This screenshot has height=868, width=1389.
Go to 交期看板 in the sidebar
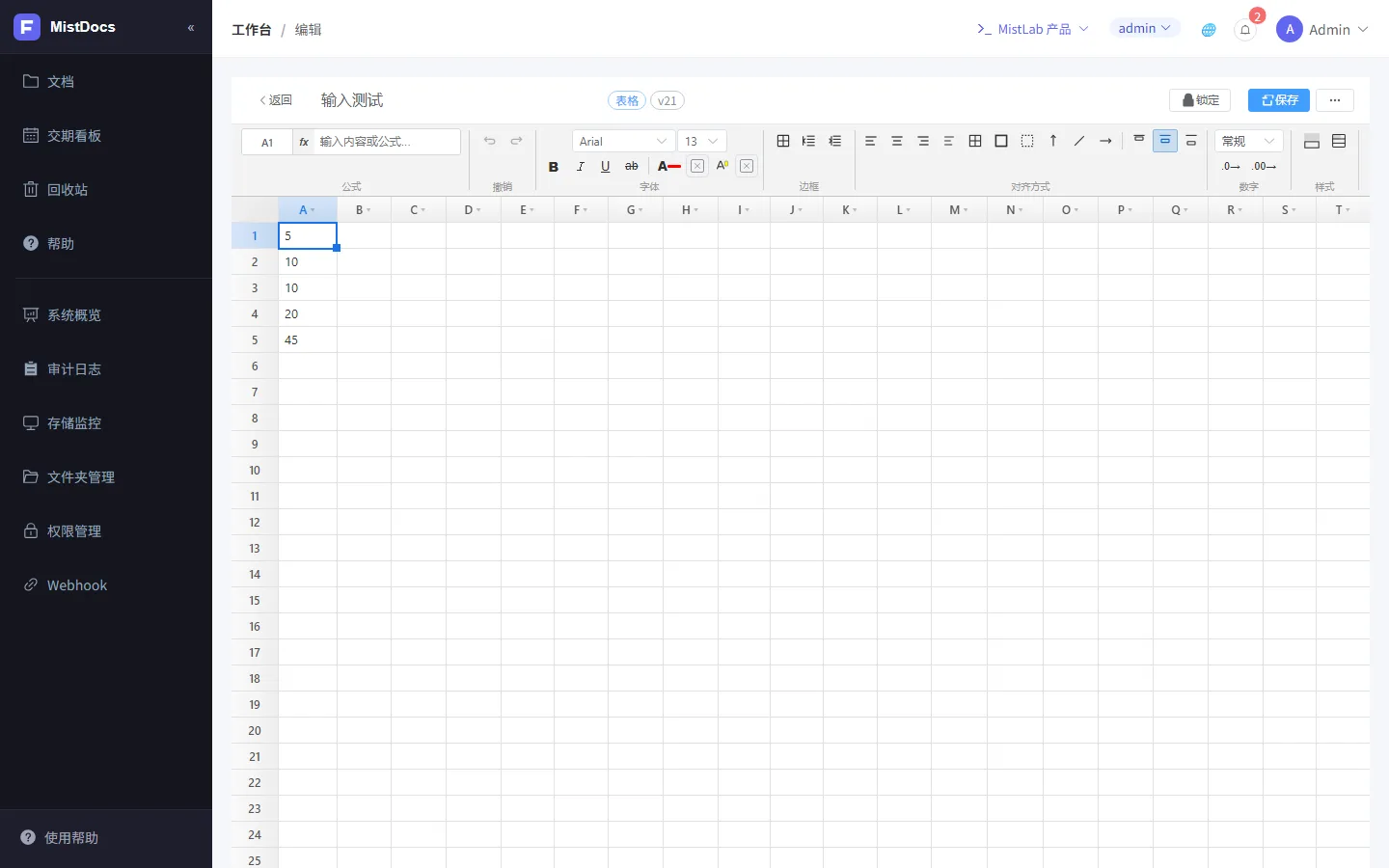(x=106, y=136)
